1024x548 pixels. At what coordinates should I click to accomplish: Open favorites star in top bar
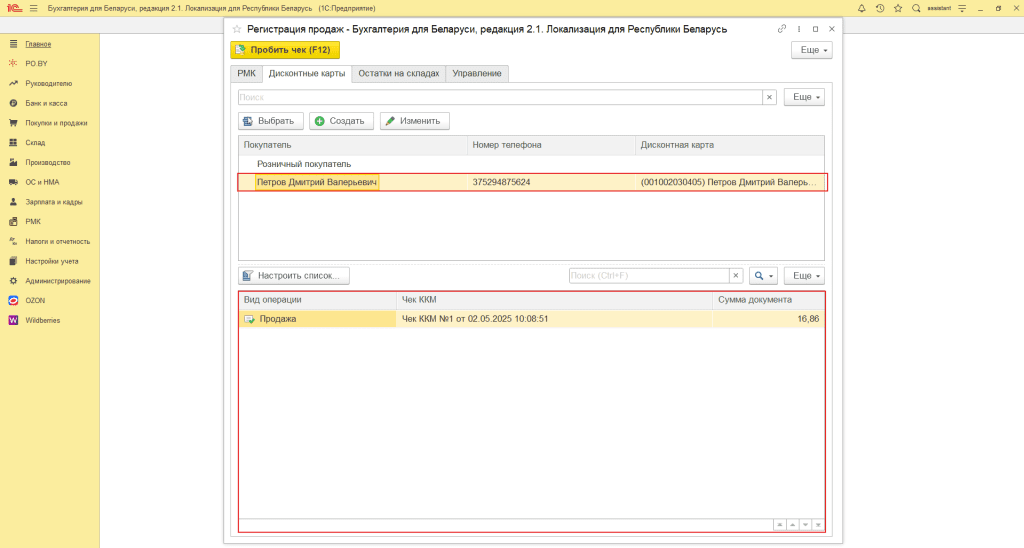pos(898,8)
